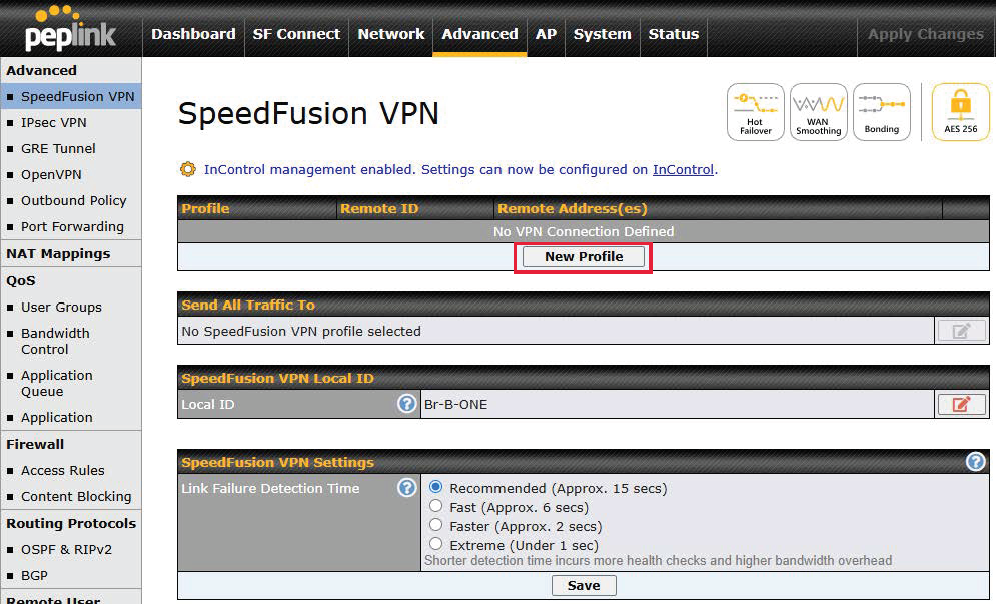
Task: Click 'No SpeedFusion VPN profile selected' text
Action: 301,332
